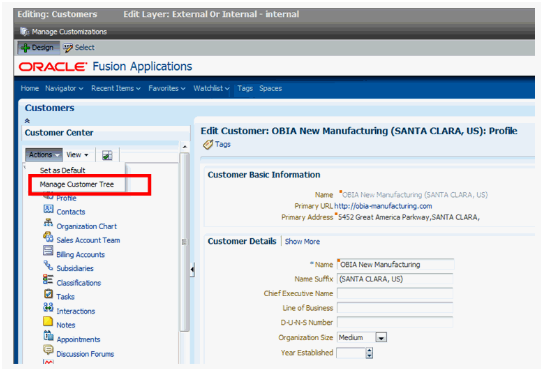Switch to Design mode

[x=38, y=47]
